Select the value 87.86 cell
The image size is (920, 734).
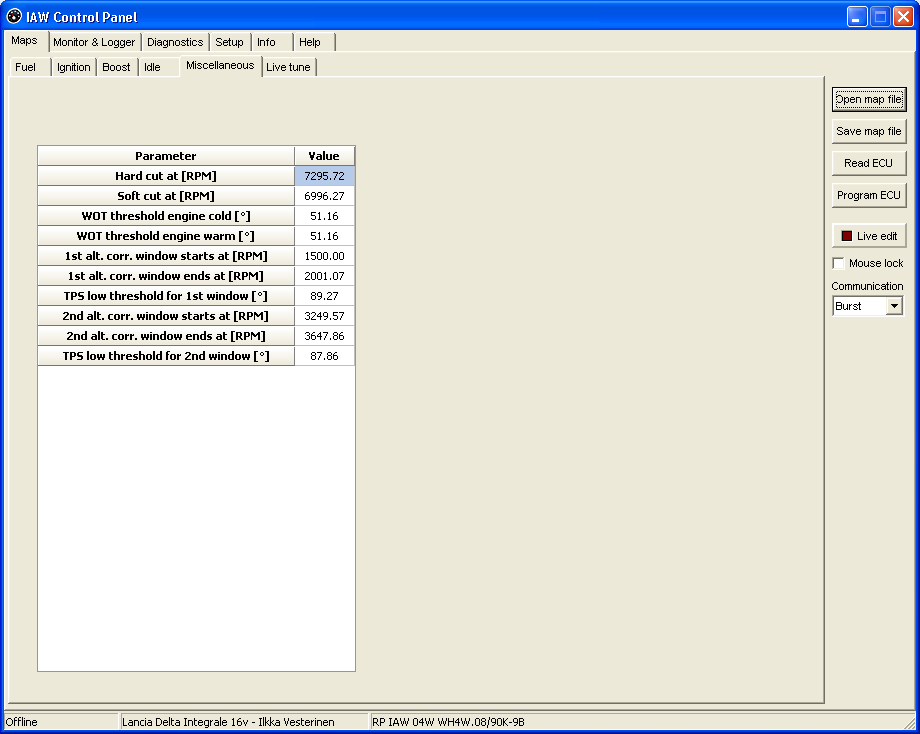tap(324, 356)
